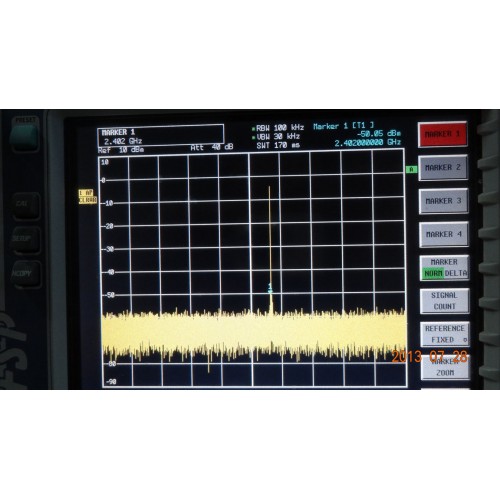
Task: Toggle MARKER NORM/DELTA mode
Action: (444, 268)
